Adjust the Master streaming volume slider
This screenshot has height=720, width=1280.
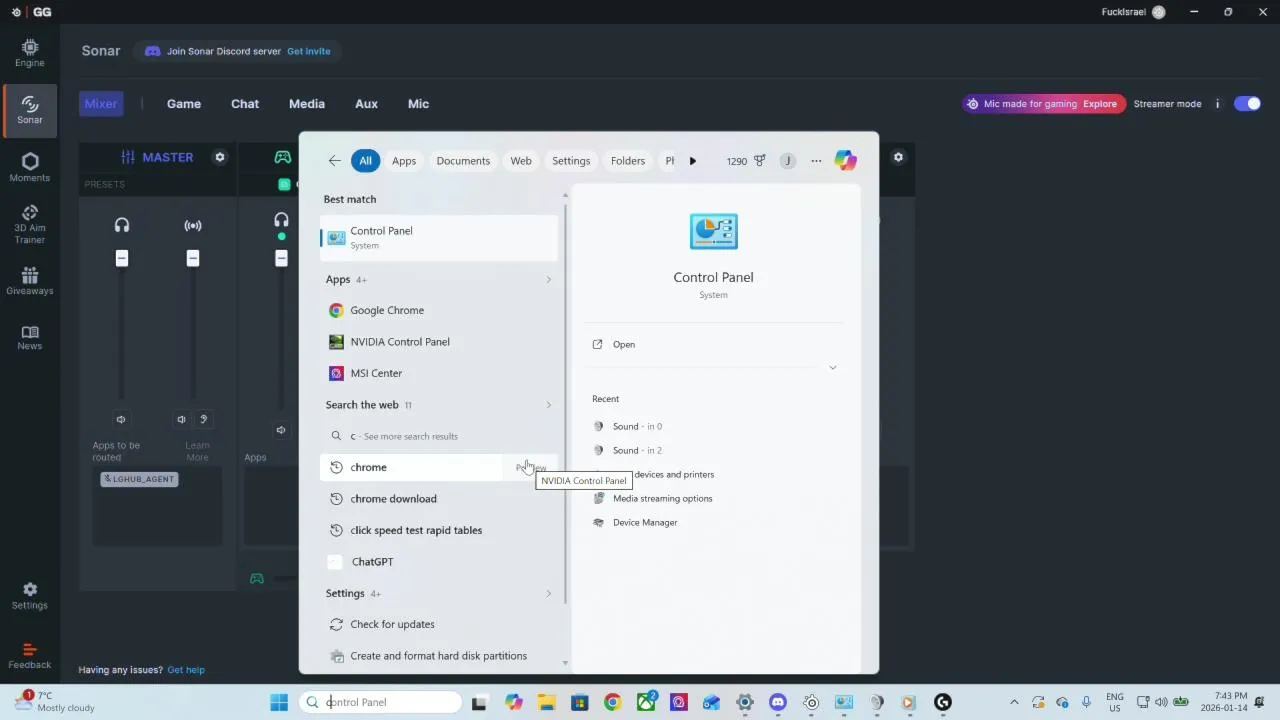[193, 259]
